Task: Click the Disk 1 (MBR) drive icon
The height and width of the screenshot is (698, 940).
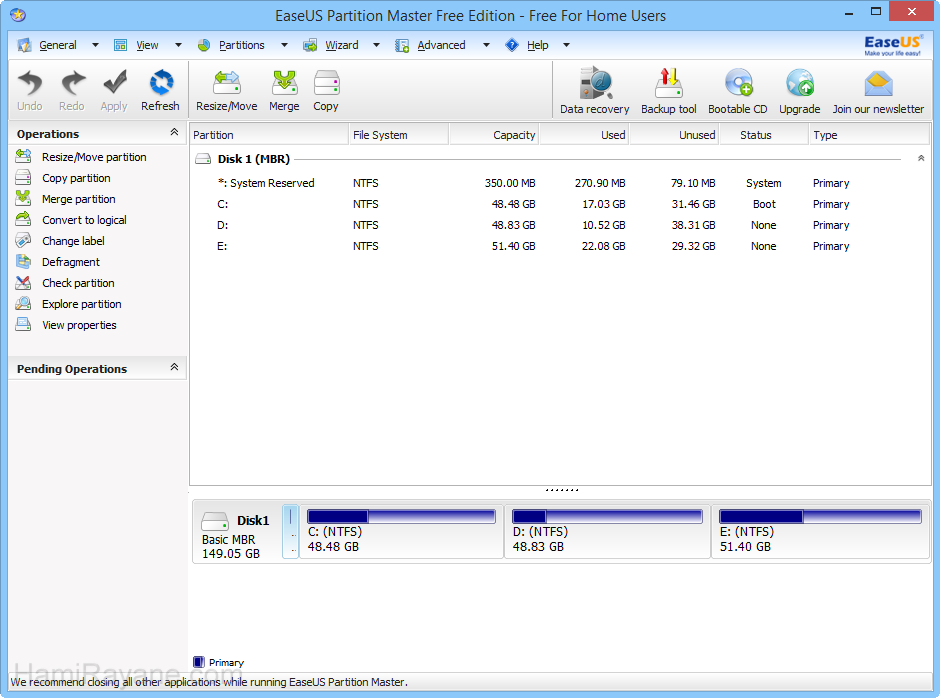Action: pyautogui.click(x=204, y=159)
